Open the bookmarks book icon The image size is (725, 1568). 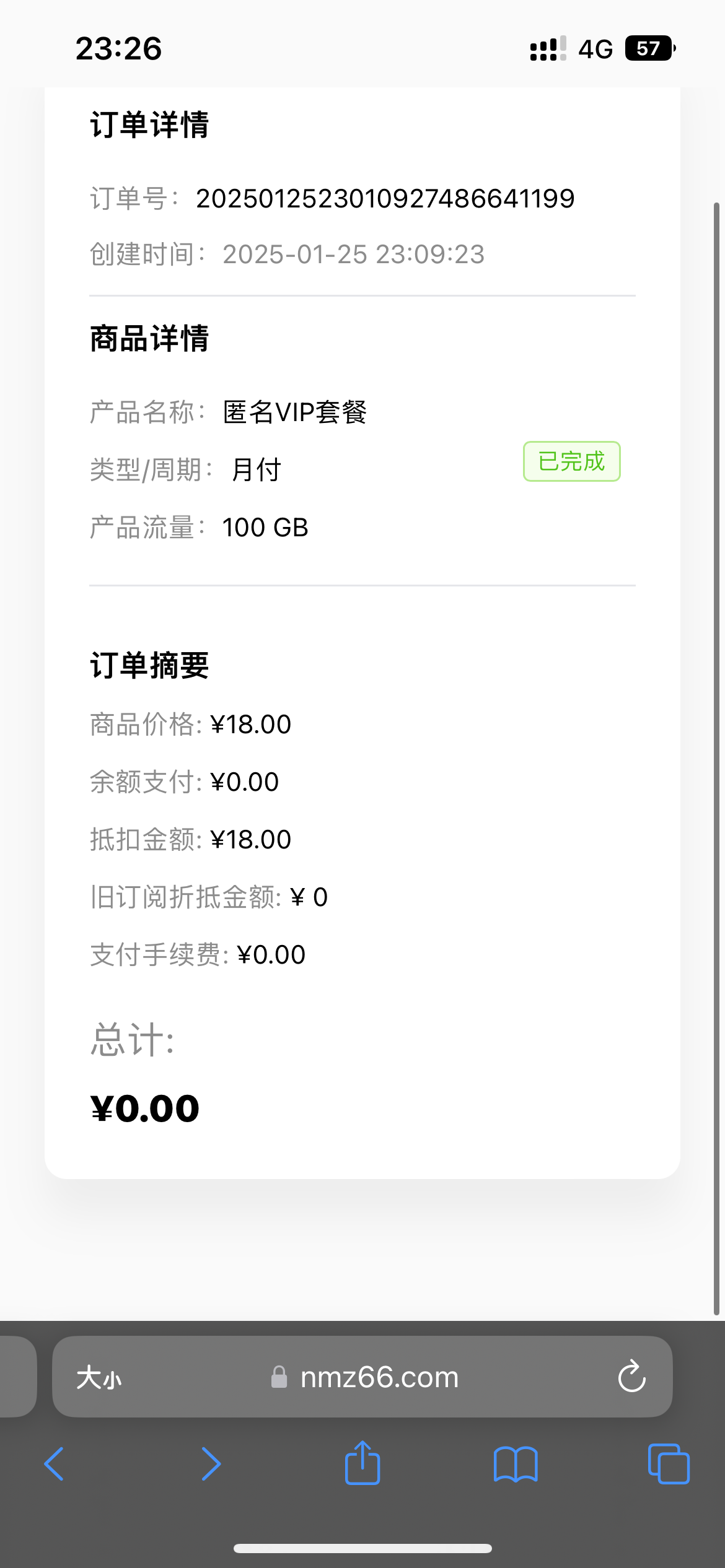516,1464
